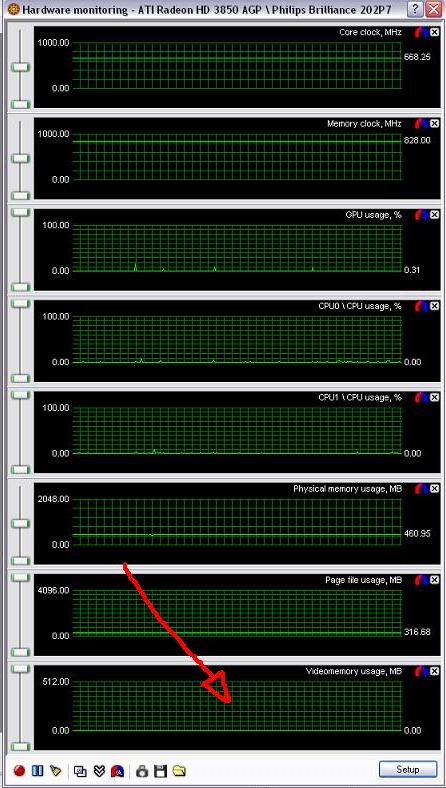Click the upper slider handle beside Core clock graph

point(21,67)
